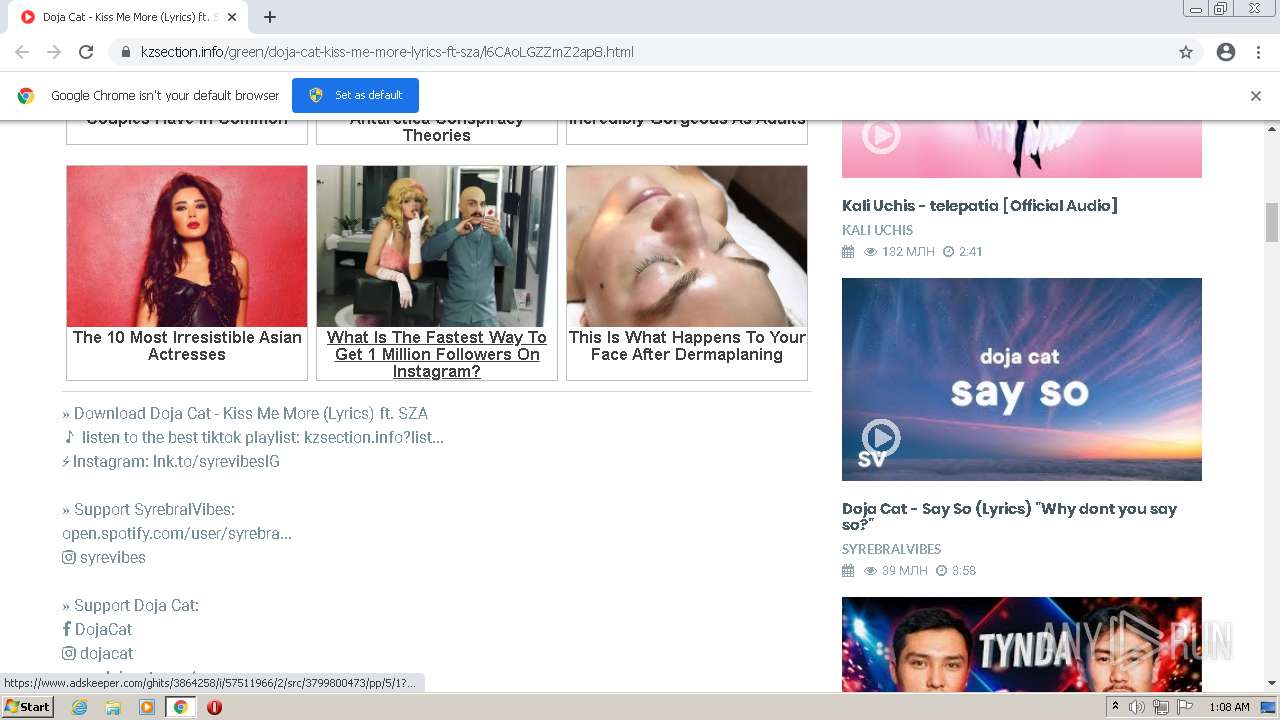This screenshot has height=720, width=1280.
Task: Click the address bar URL
Action: 387,52
